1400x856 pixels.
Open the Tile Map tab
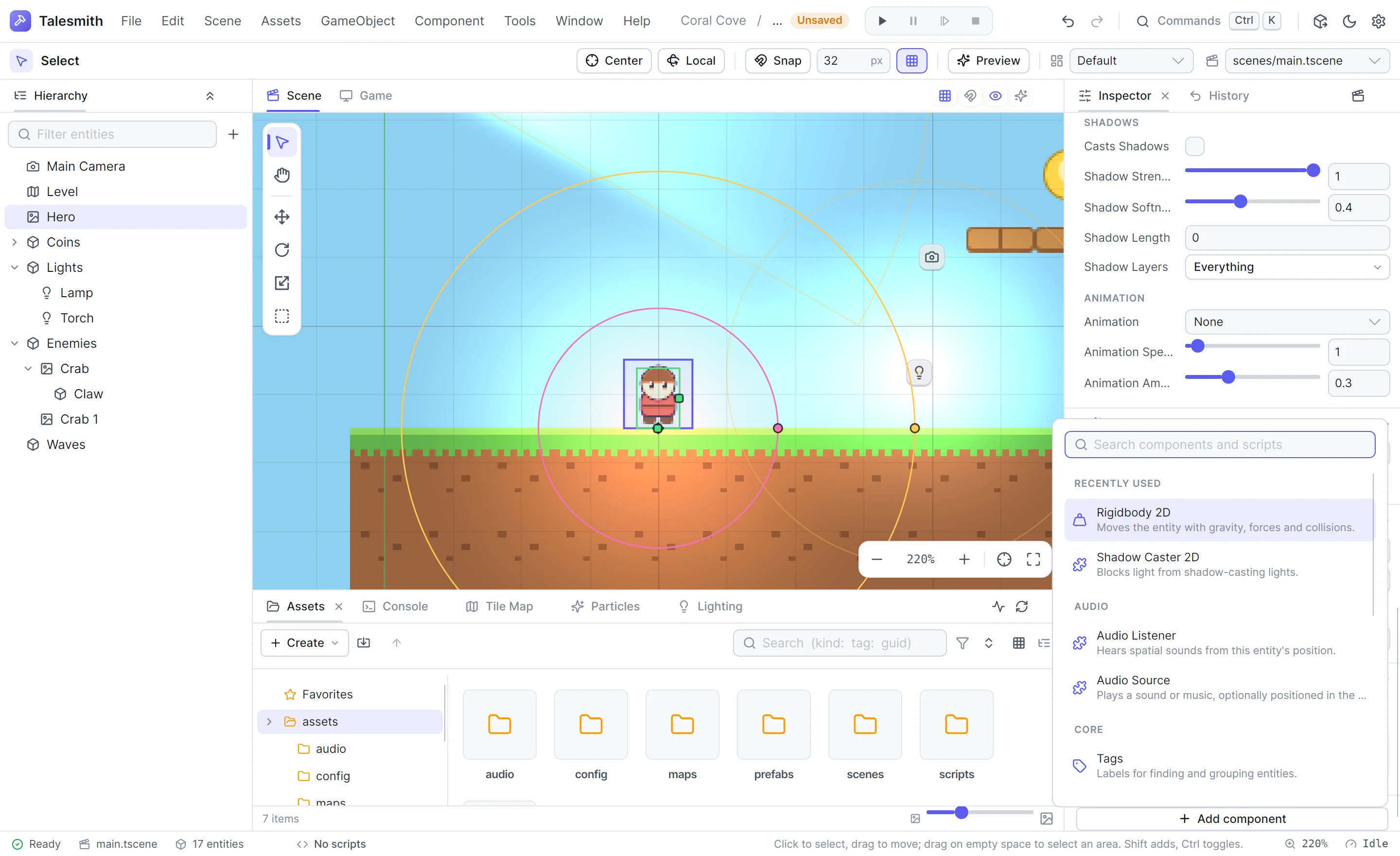(x=500, y=606)
